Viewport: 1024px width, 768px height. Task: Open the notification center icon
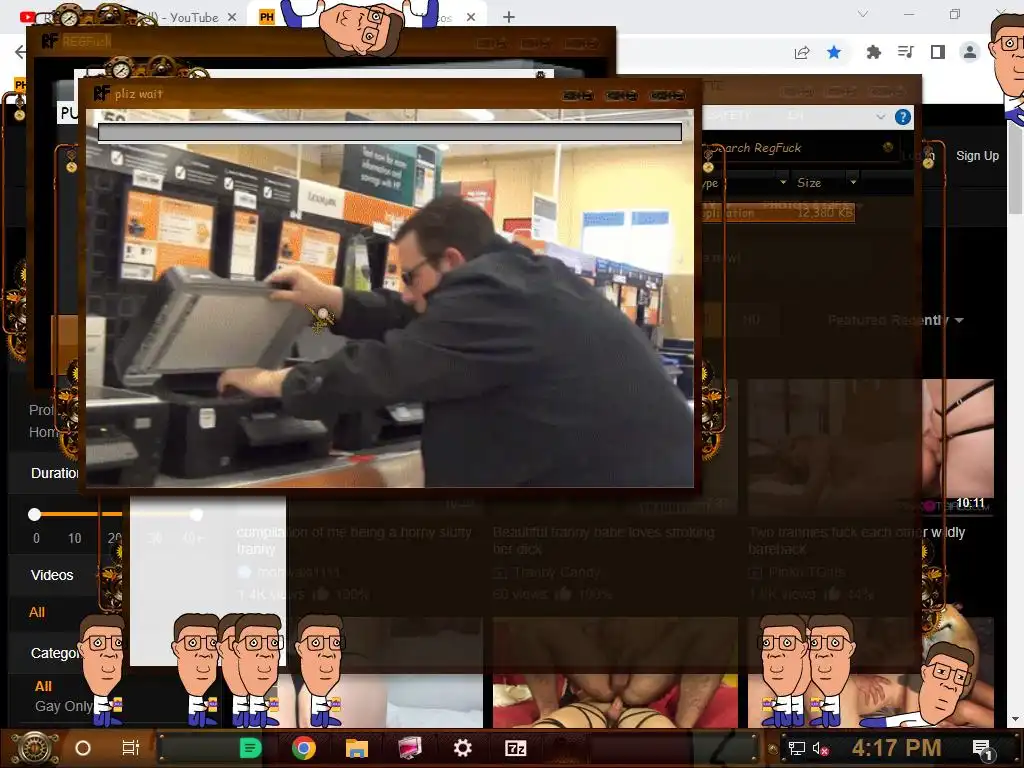click(x=982, y=748)
